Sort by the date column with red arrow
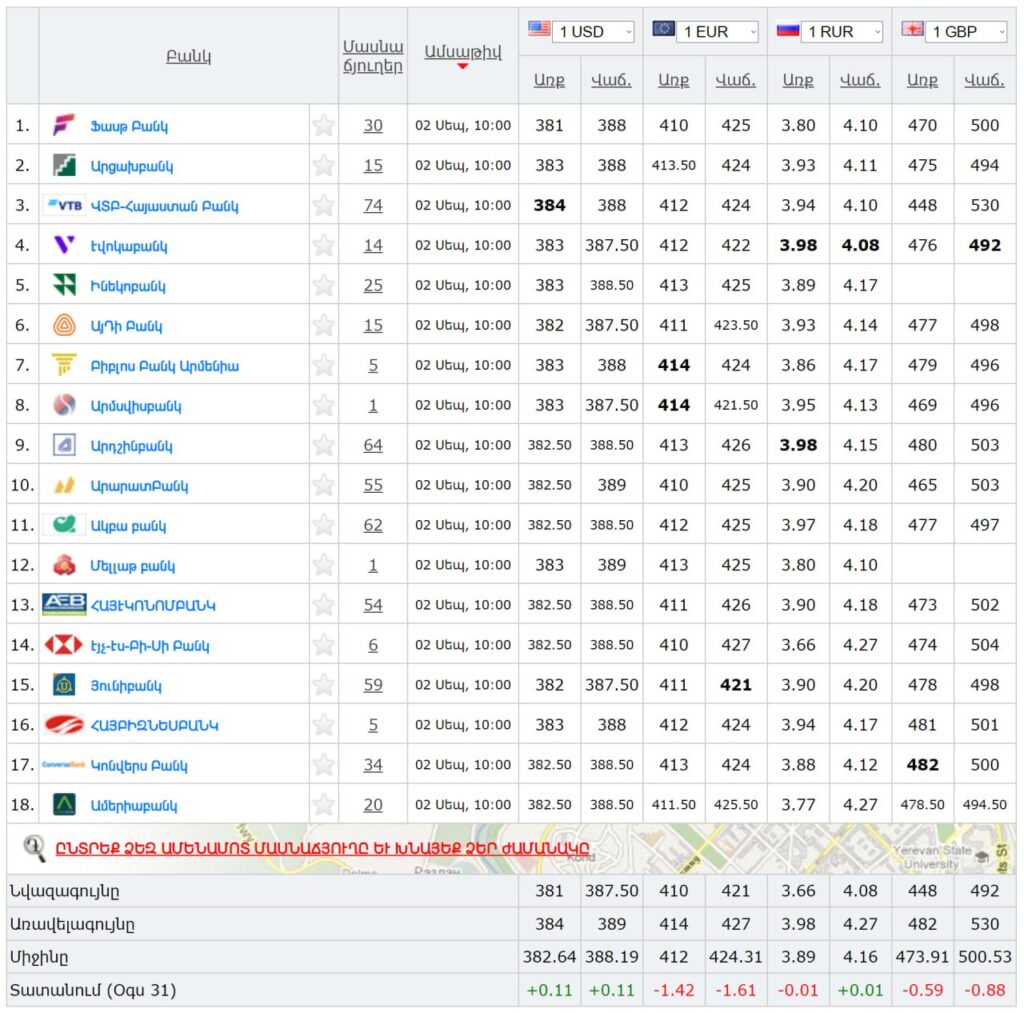 pos(462,52)
